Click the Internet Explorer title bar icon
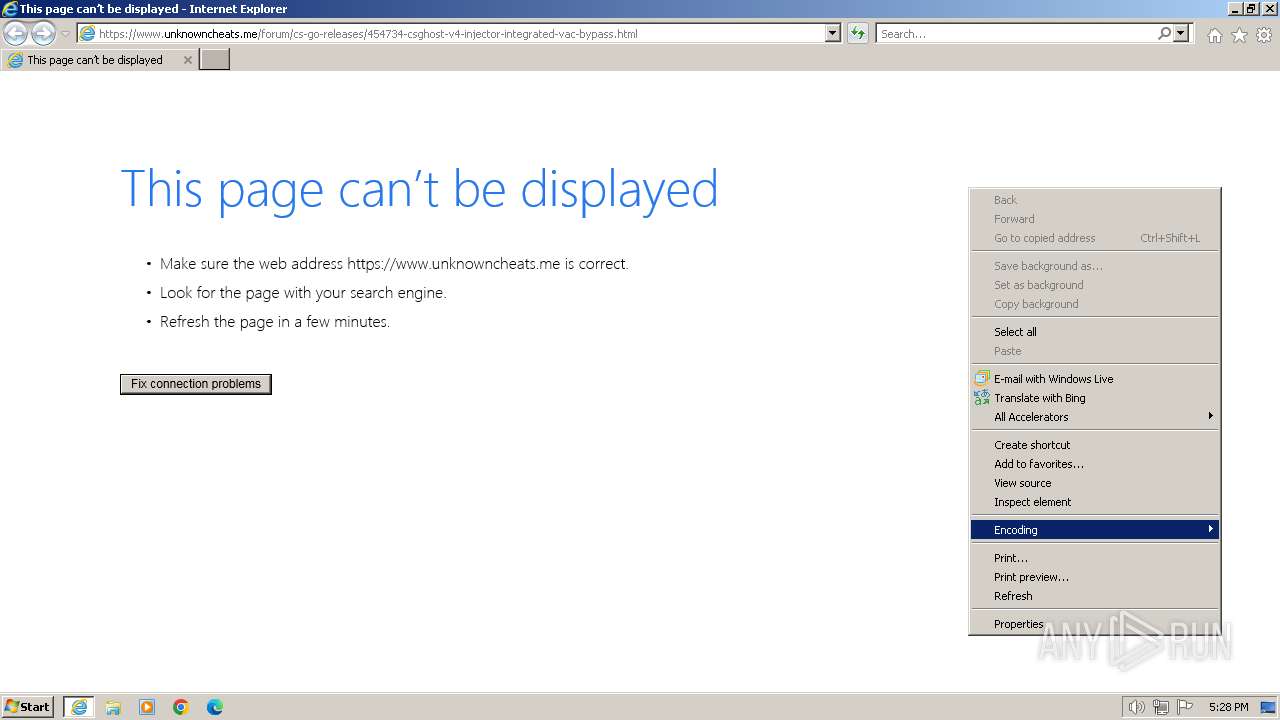Screen dimensions: 1280x720 tap(9, 9)
